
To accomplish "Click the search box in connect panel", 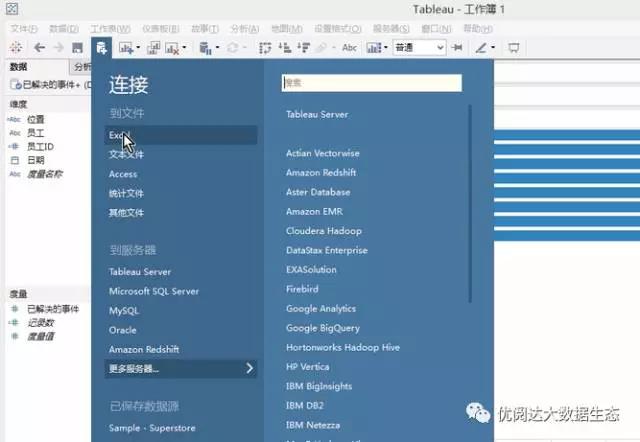I will (371, 83).
